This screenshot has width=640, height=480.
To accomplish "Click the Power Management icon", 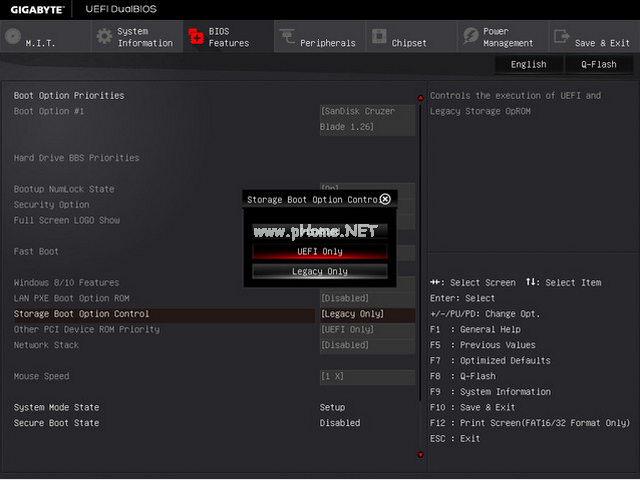I will click(x=471, y=37).
